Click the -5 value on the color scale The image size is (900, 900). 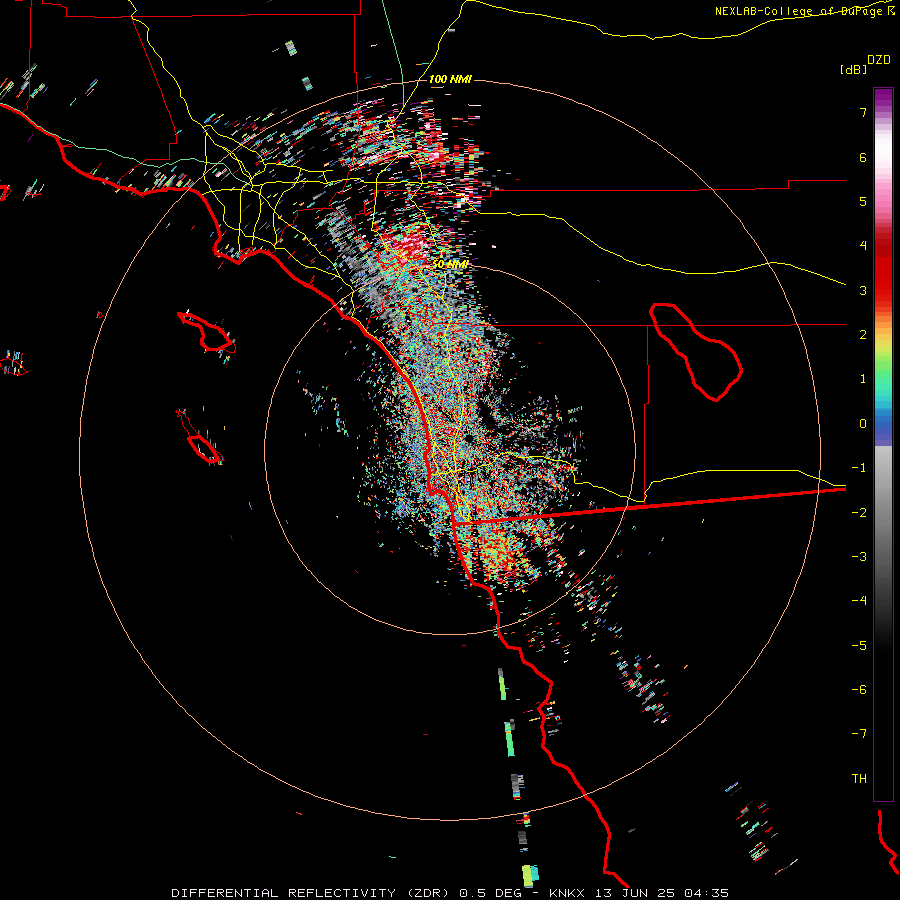coord(859,646)
